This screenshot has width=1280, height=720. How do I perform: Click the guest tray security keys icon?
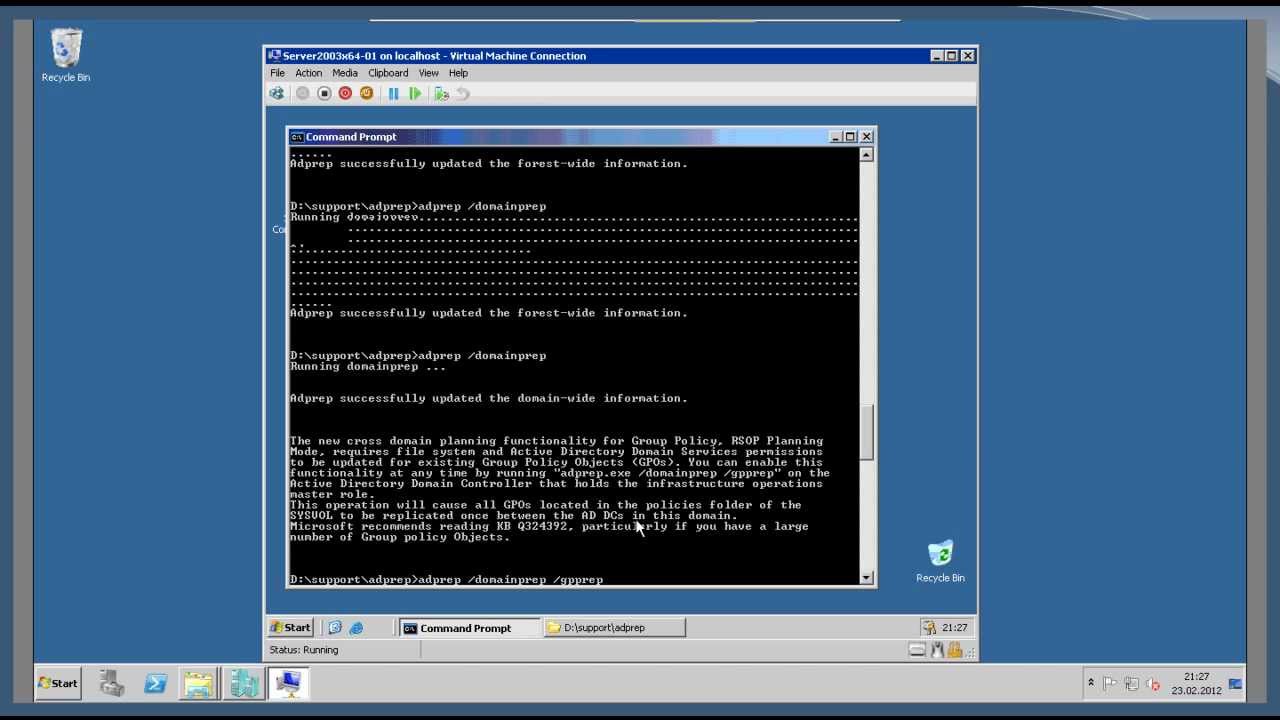click(x=930, y=628)
